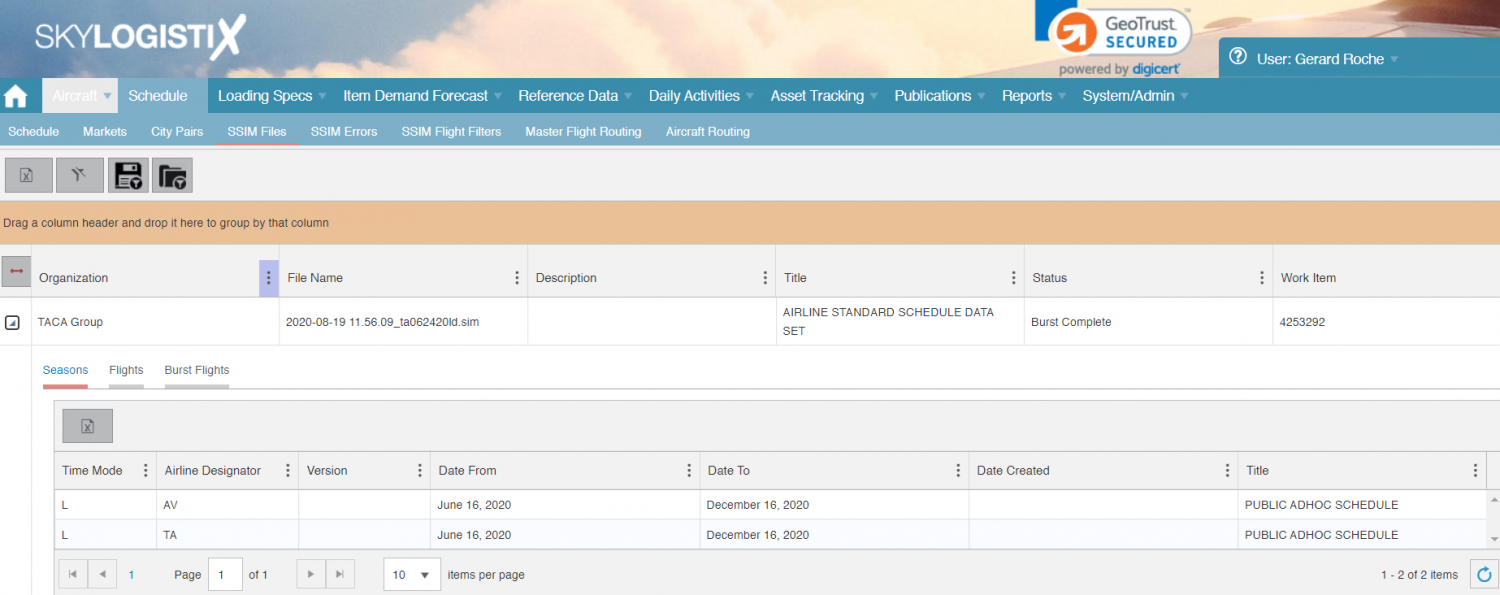The width and height of the screenshot is (1500, 595).
Task: Click the save-with-filter toolbar icon
Action: tap(128, 174)
